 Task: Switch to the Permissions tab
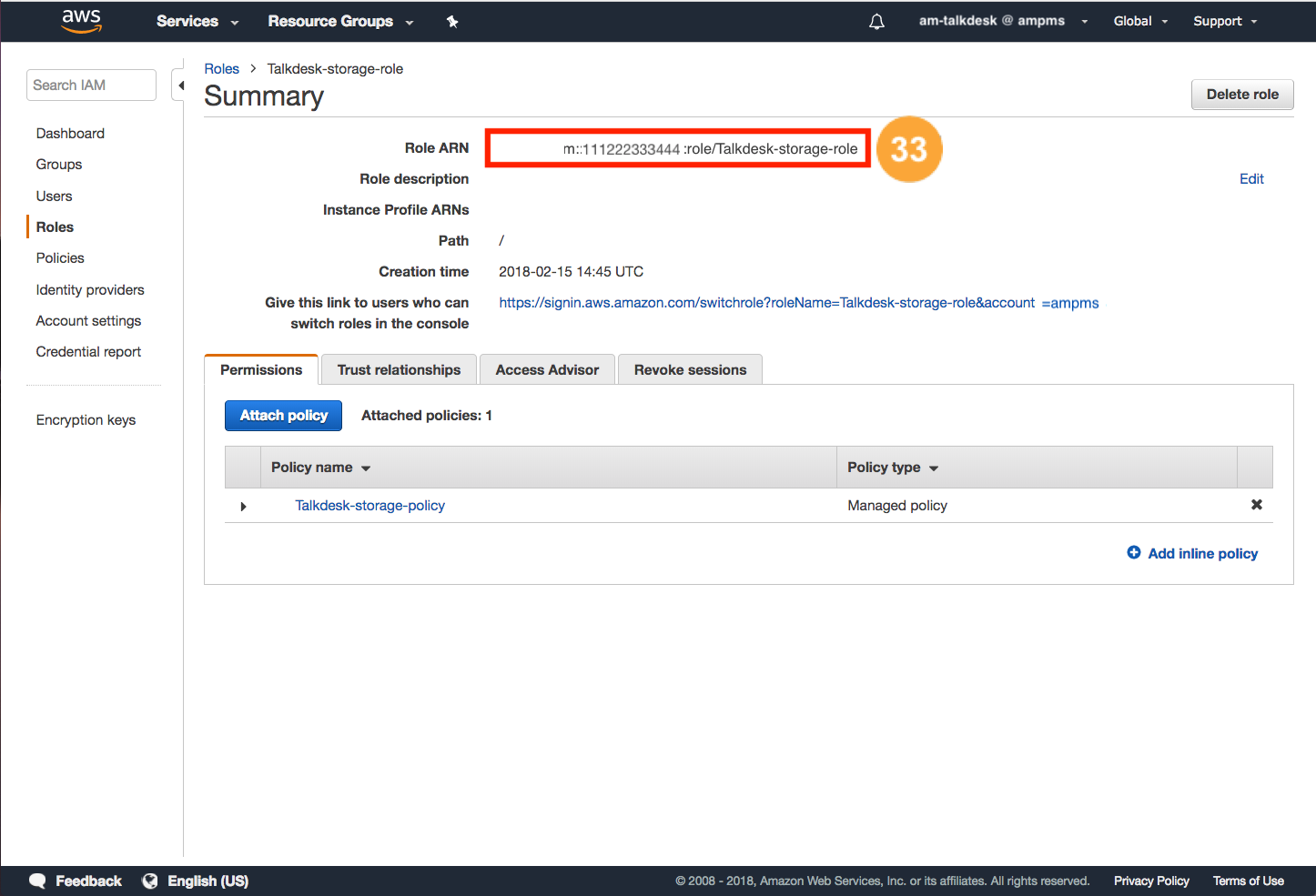(261, 369)
